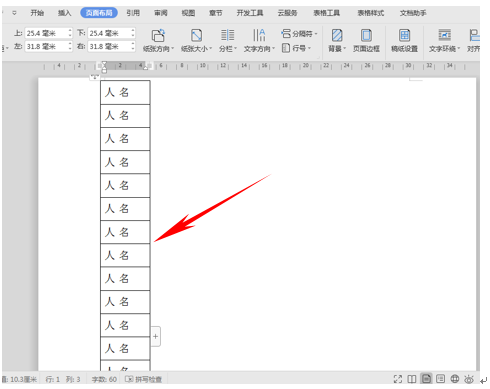The image size is (490, 389).
Task: Adjust top margin with its spinner arrows
Action: coord(70,33)
